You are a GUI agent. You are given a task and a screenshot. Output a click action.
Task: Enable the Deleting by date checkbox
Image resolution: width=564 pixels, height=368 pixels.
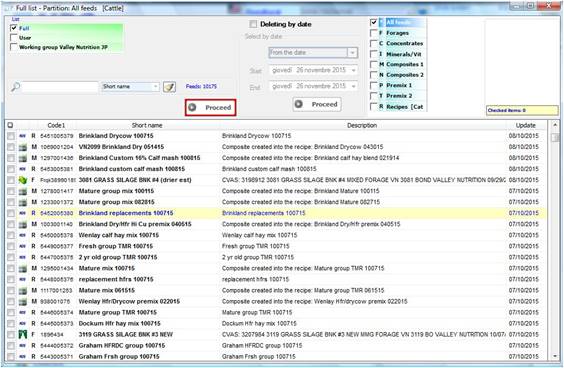pyautogui.click(x=253, y=24)
